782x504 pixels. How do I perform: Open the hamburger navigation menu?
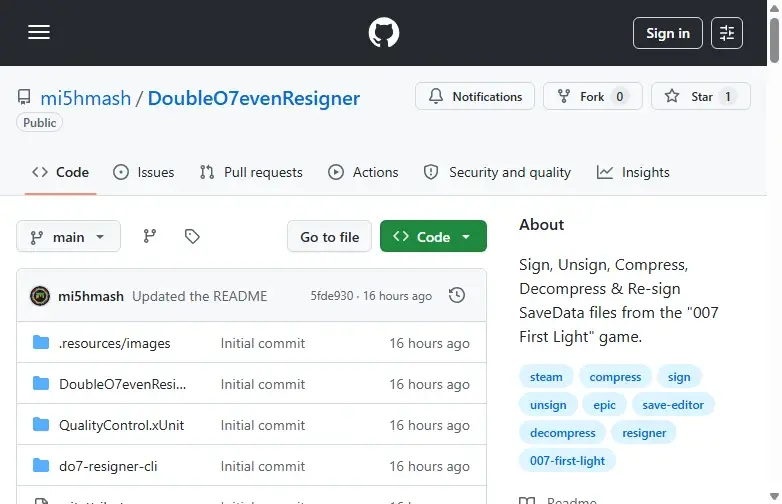point(39,32)
